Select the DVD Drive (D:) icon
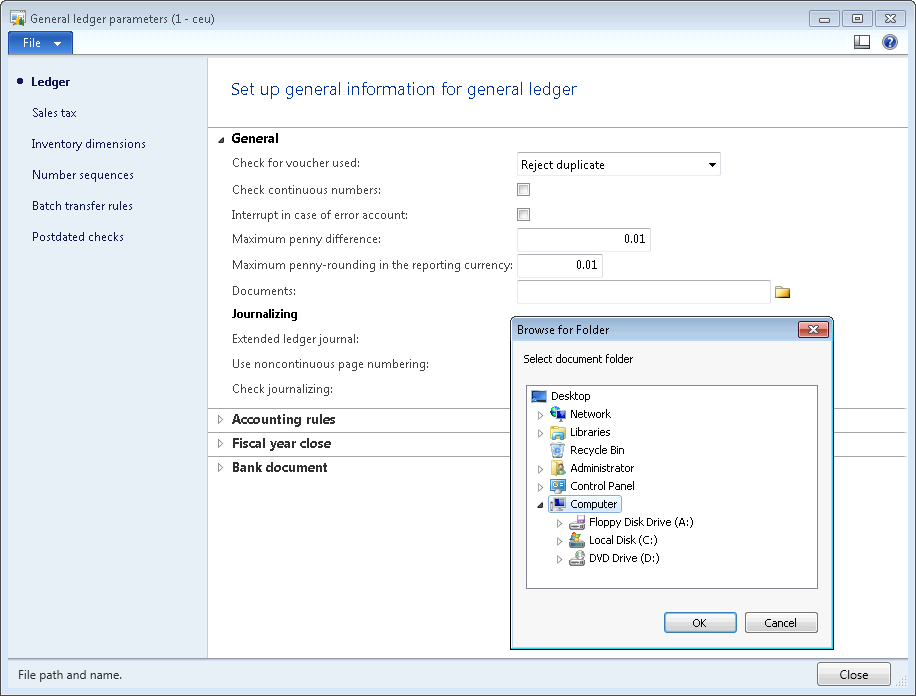916x696 pixels. coord(577,558)
